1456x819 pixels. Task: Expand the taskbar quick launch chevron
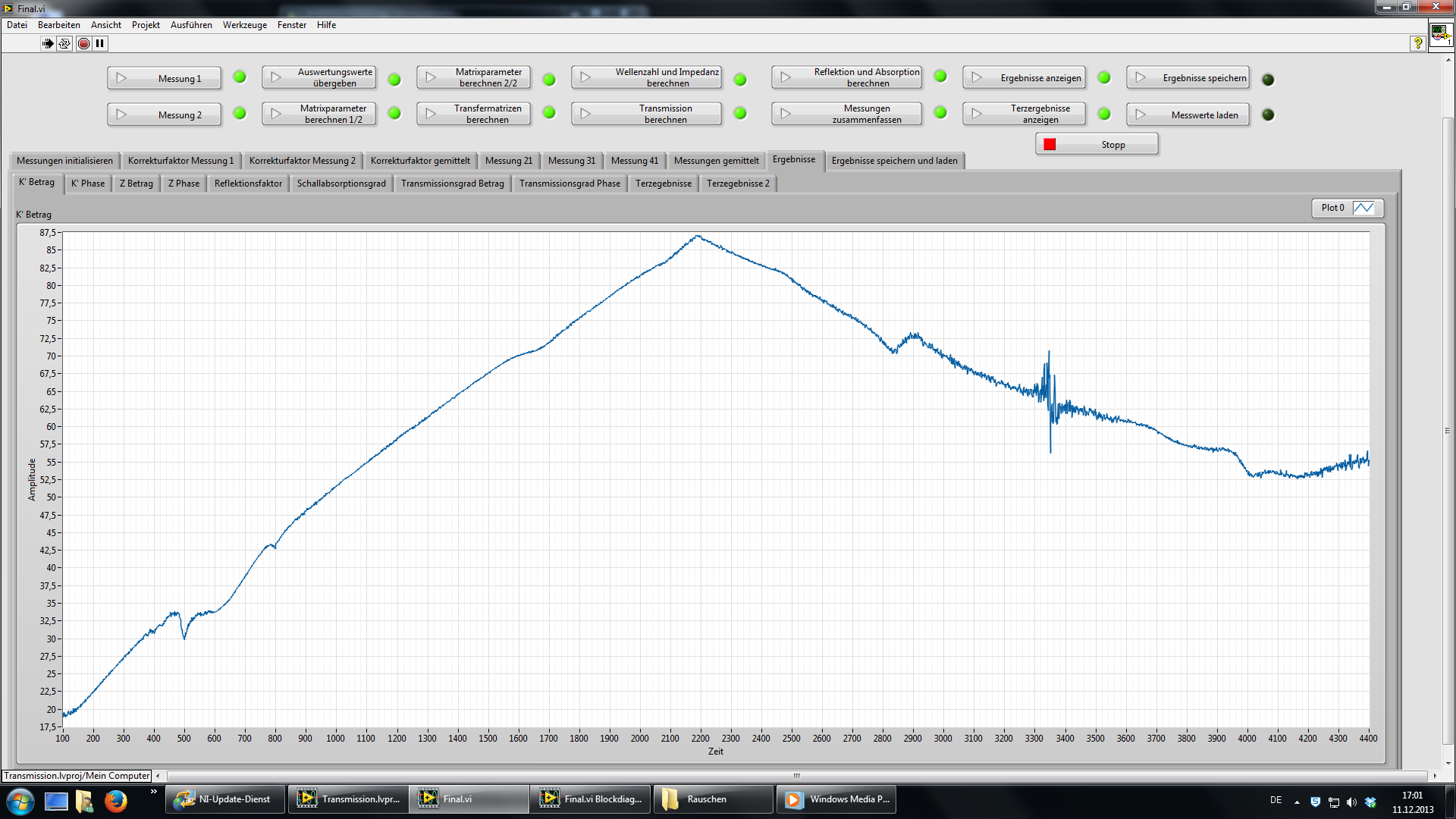[154, 792]
